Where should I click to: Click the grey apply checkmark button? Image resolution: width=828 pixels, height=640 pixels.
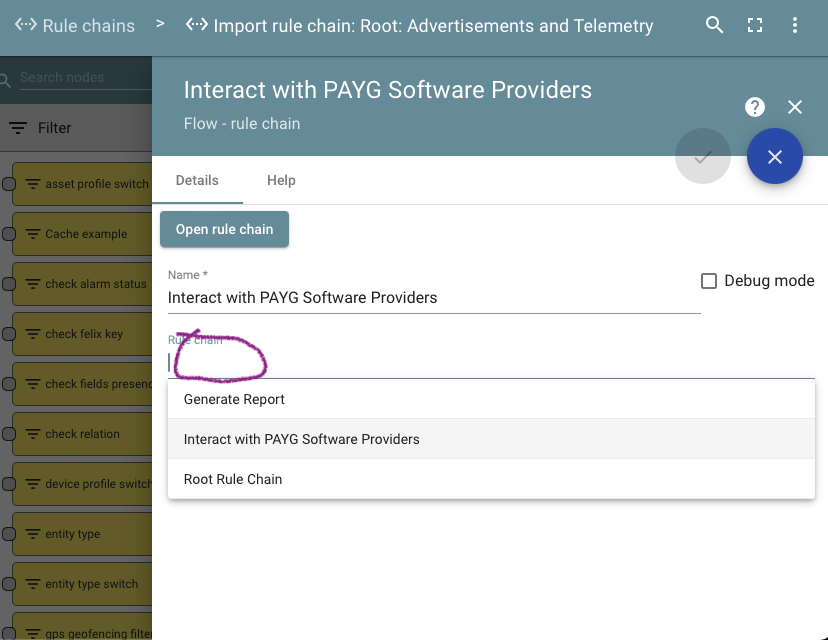[703, 157]
